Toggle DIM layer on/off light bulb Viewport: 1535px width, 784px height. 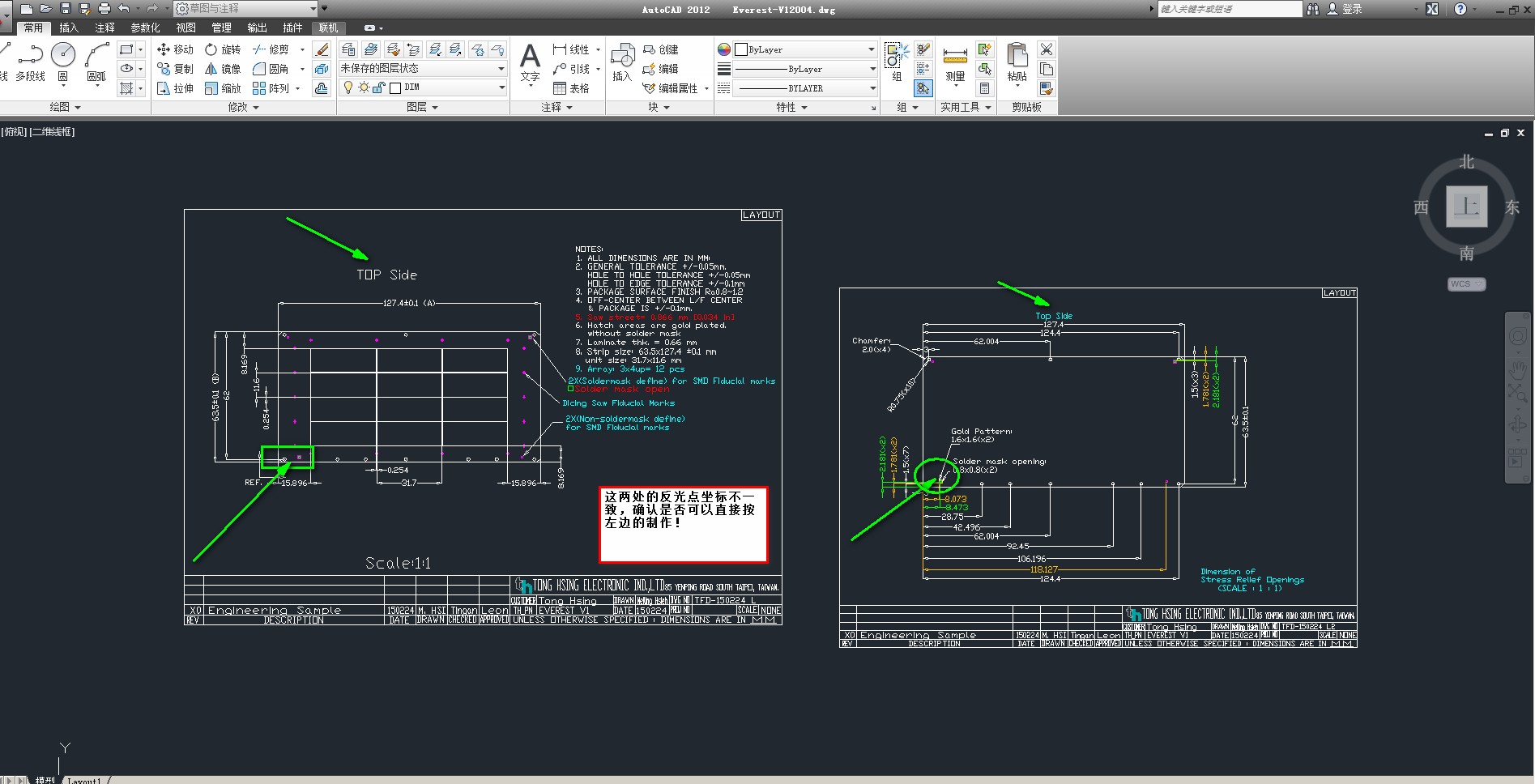(348, 87)
